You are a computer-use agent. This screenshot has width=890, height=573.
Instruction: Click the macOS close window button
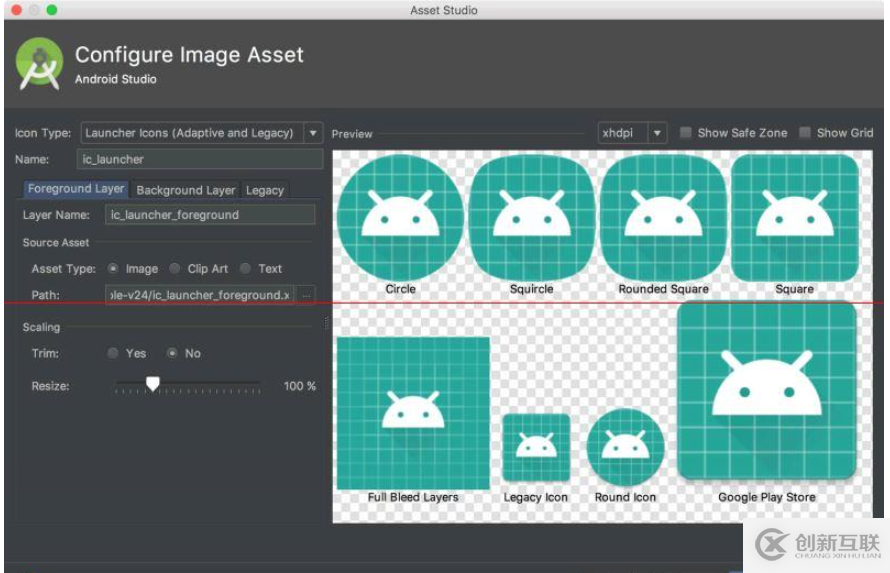click(16, 10)
